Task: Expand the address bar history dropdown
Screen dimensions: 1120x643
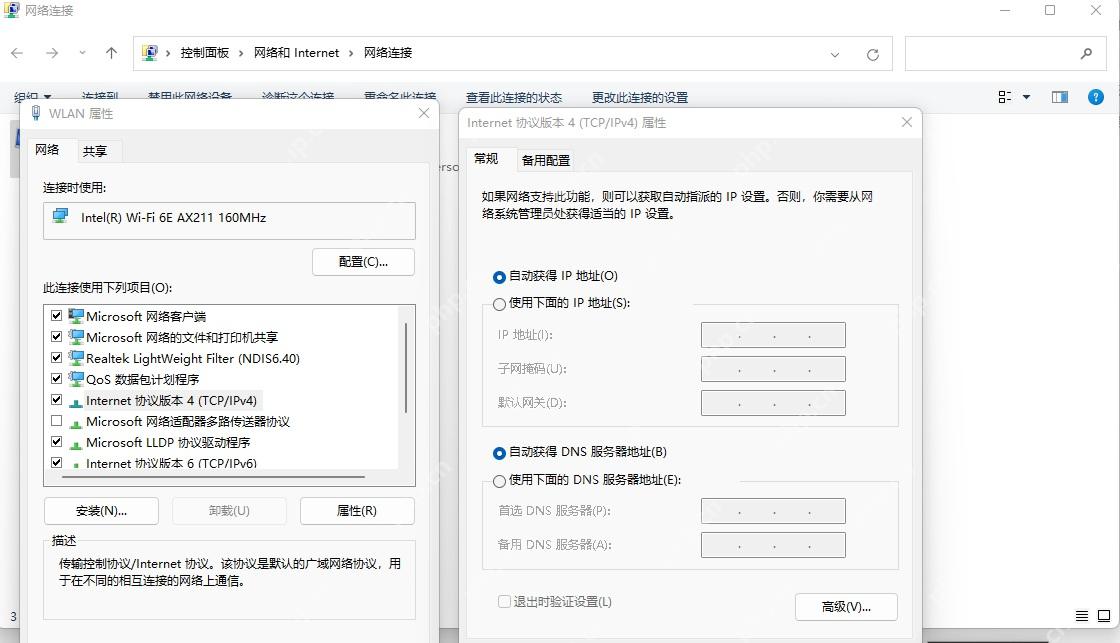Action: [834, 54]
